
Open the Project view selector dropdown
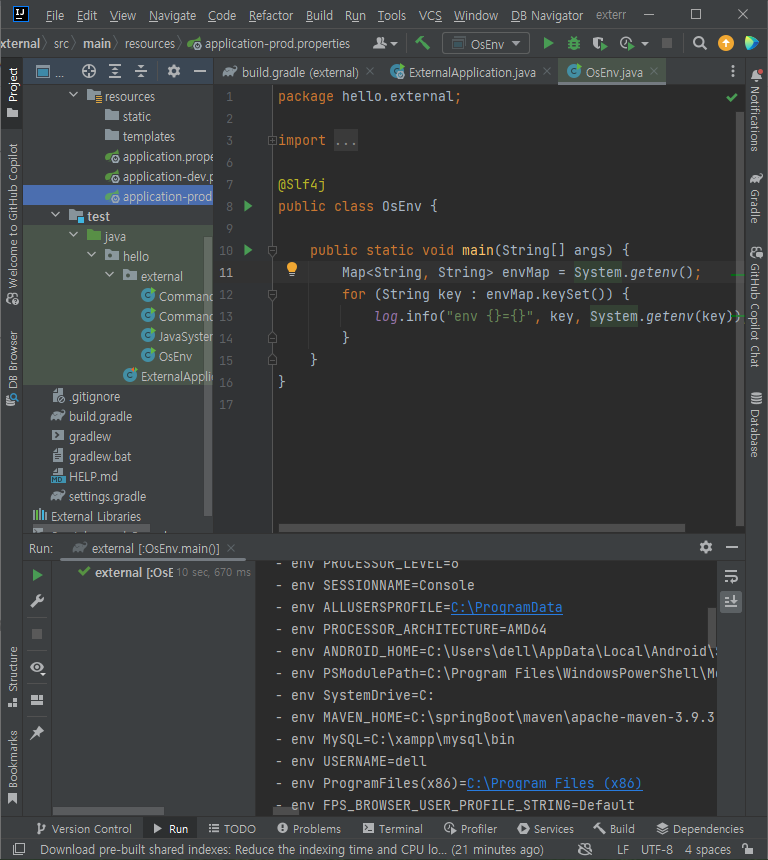tap(49, 71)
